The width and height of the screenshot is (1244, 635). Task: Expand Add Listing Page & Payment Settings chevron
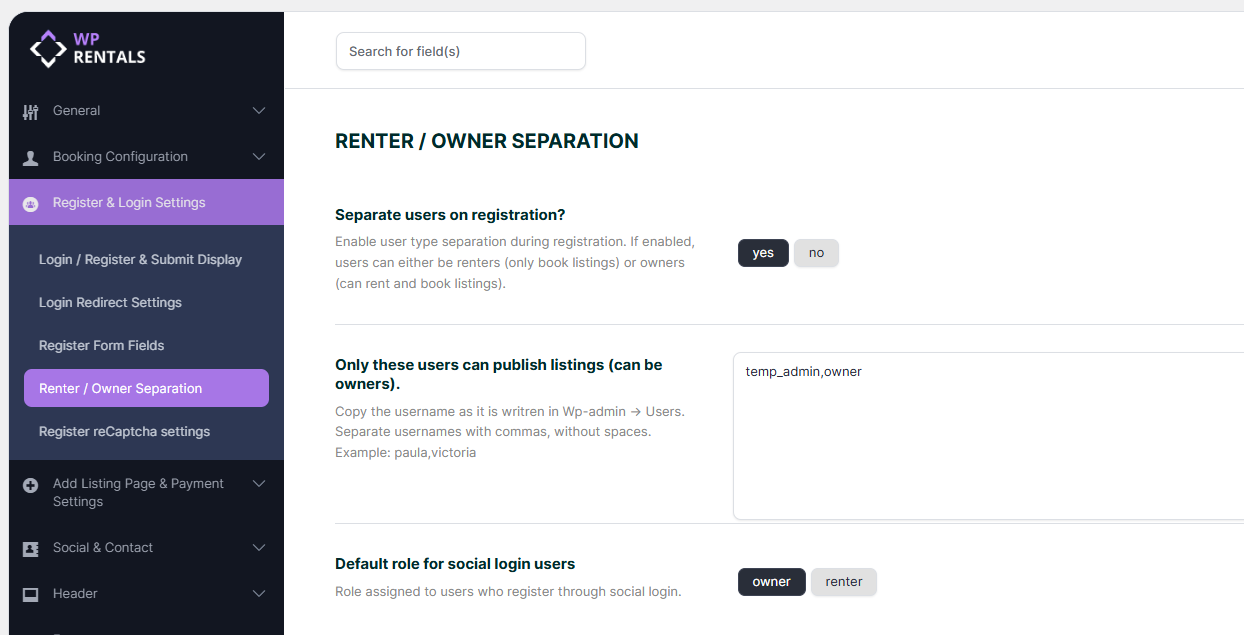[x=259, y=484]
